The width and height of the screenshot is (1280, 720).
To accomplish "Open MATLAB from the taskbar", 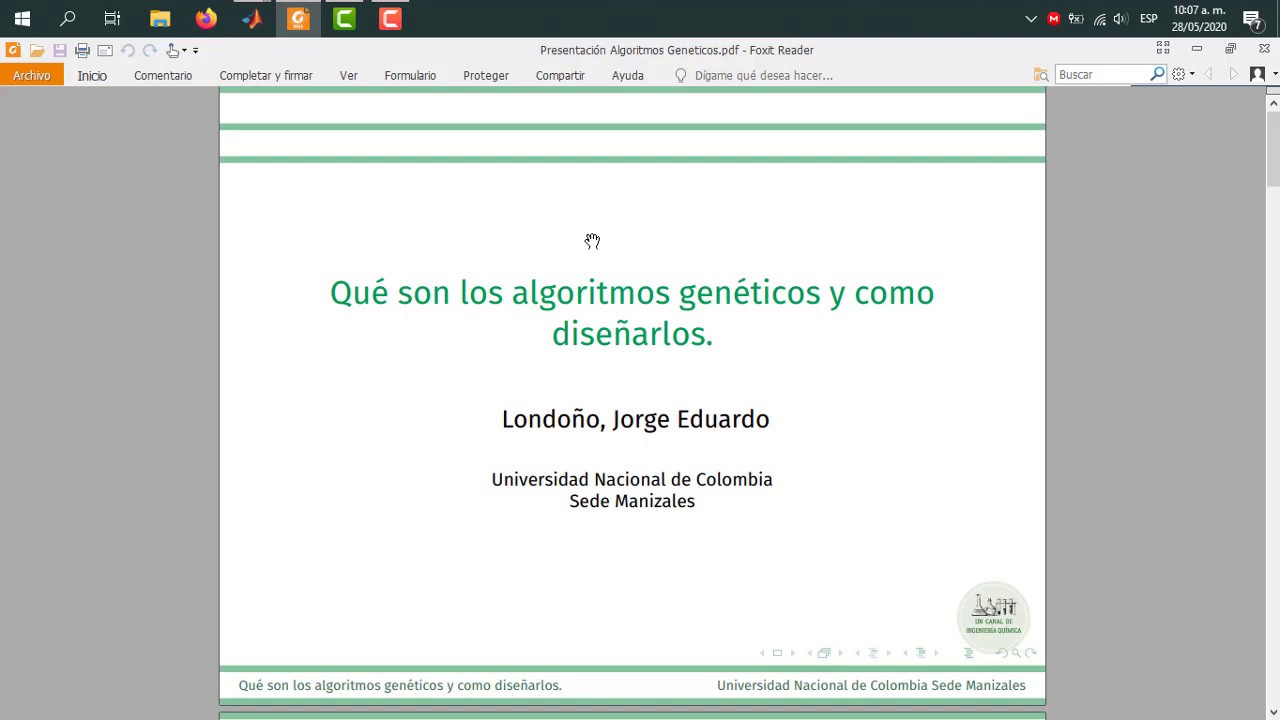I will (252, 18).
